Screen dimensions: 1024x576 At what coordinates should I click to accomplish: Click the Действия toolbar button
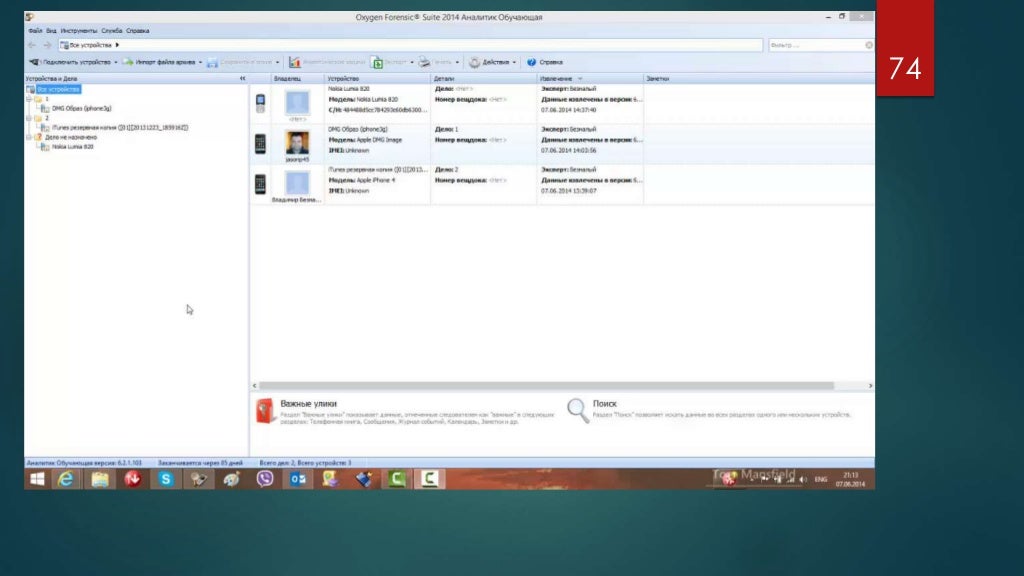coord(489,62)
